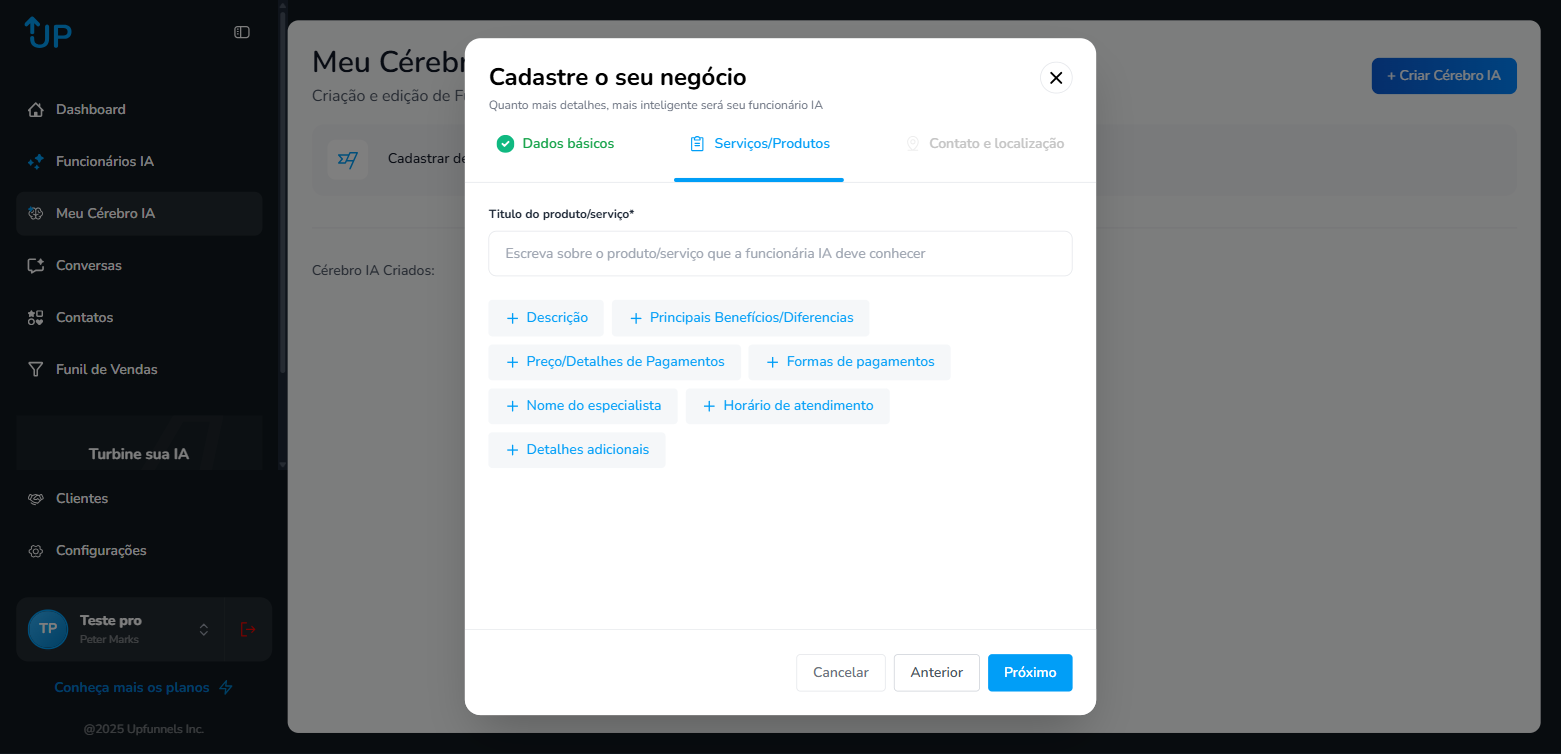Select Contato e localização step tab
1561x754 pixels.
[984, 144]
